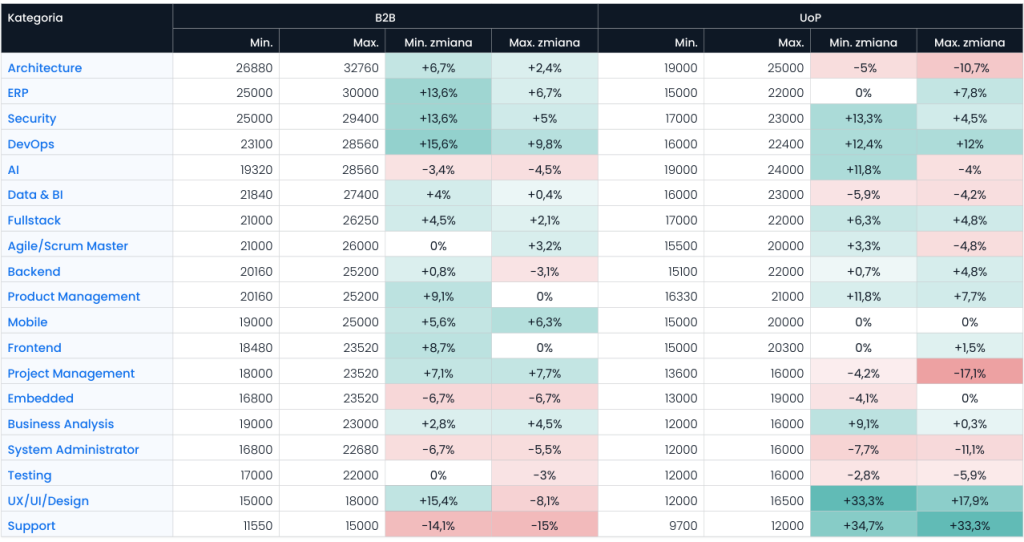Viewport: 1024px width, 542px height.
Task: Click the ERP category link
Action: pyautogui.click(x=20, y=93)
